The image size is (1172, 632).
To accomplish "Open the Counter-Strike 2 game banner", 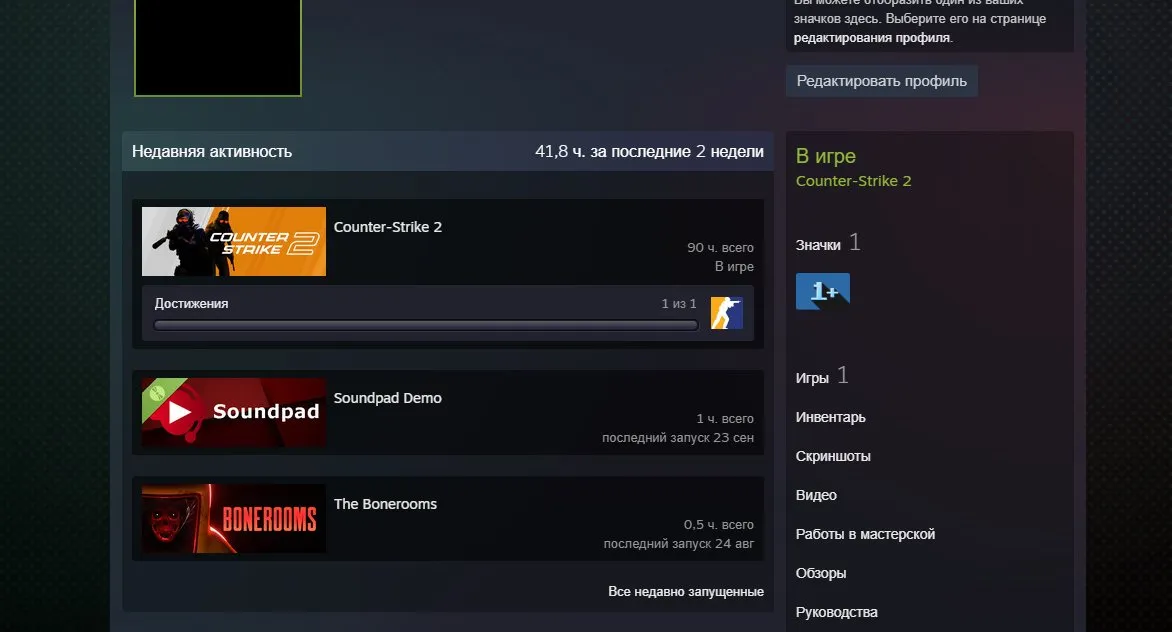I will [234, 241].
